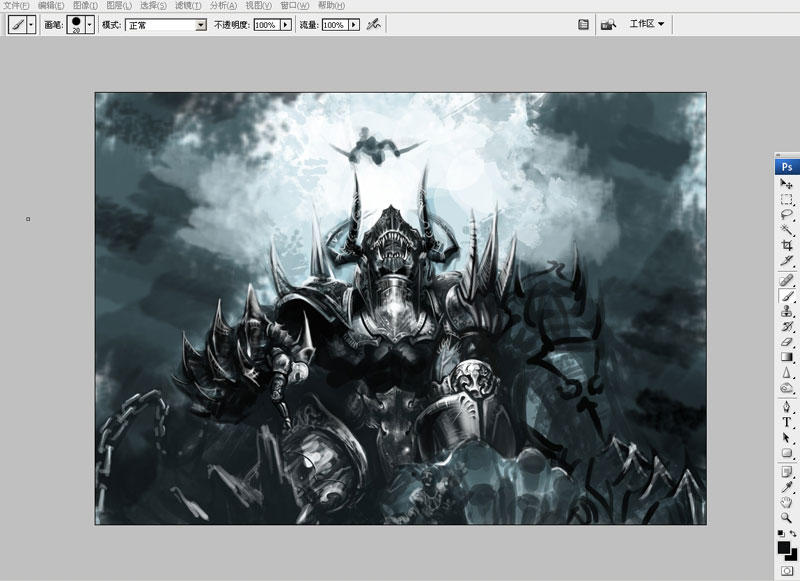Click brush size 20 preview thumbnail

(76, 24)
